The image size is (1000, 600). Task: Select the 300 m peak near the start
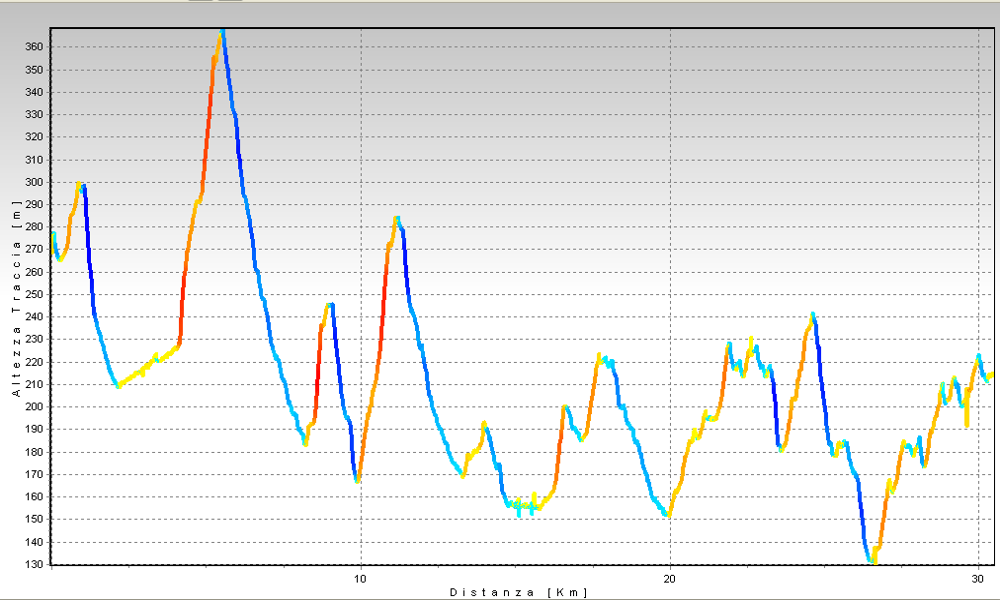80,184
